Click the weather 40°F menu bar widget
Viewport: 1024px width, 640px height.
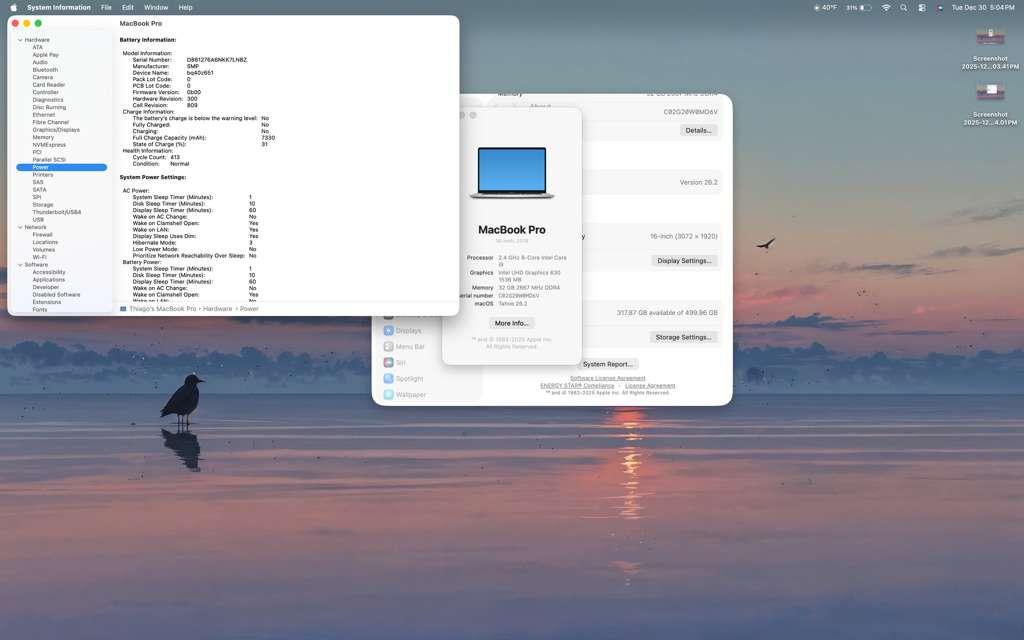pyautogui.click(x=825, y=7)
